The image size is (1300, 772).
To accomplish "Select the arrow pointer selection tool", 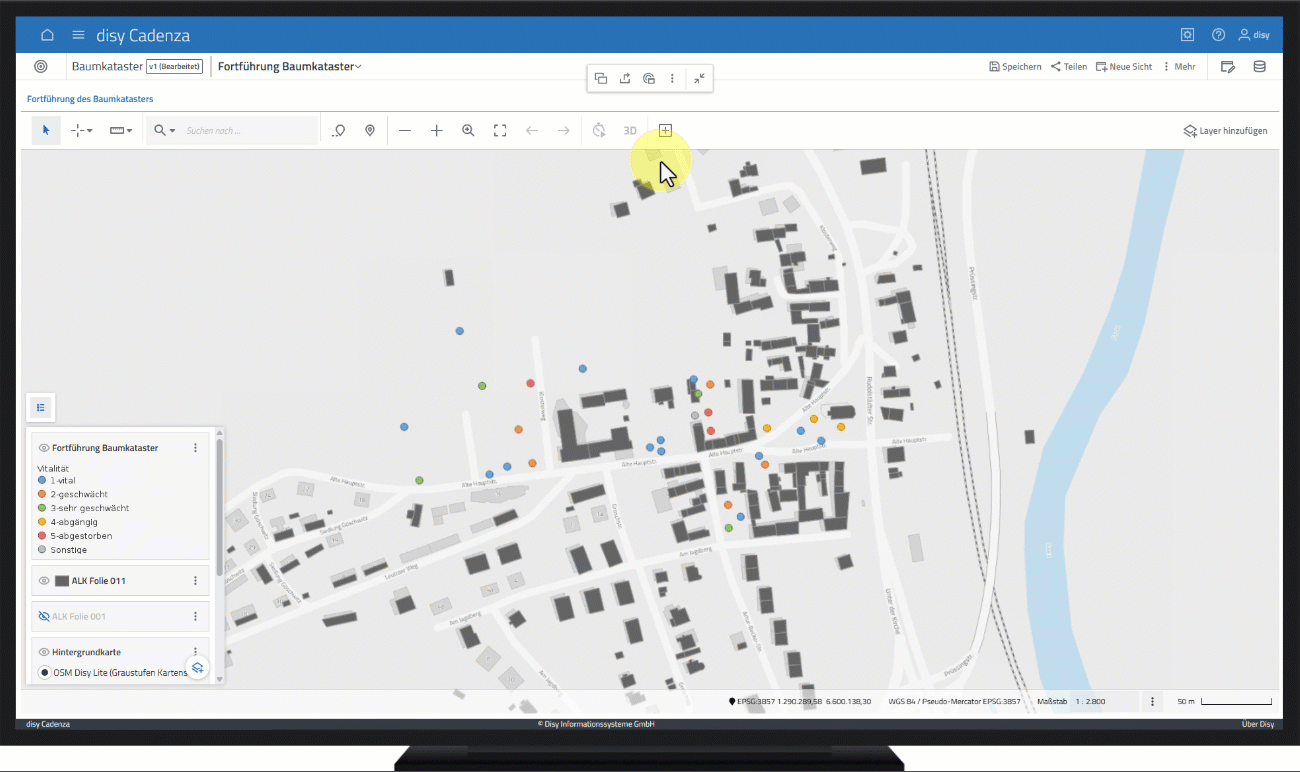I will pos(46,131).
